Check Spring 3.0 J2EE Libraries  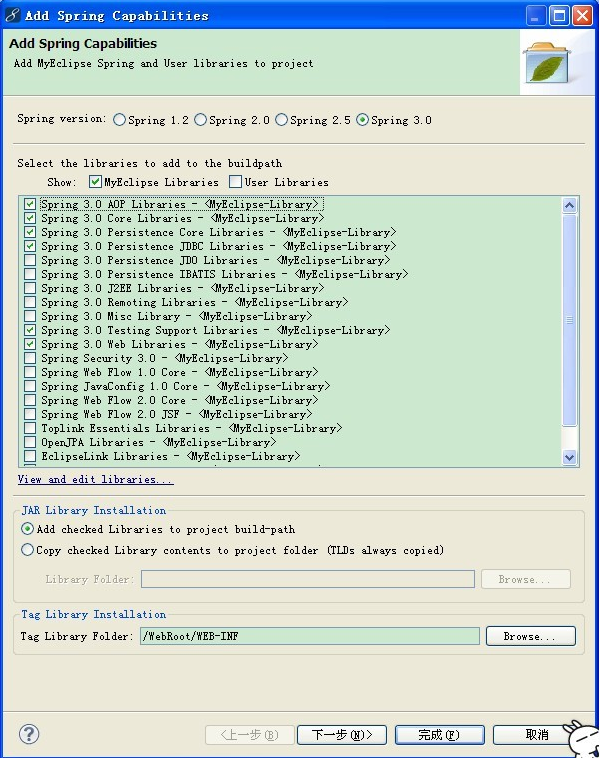coord(30,289)
